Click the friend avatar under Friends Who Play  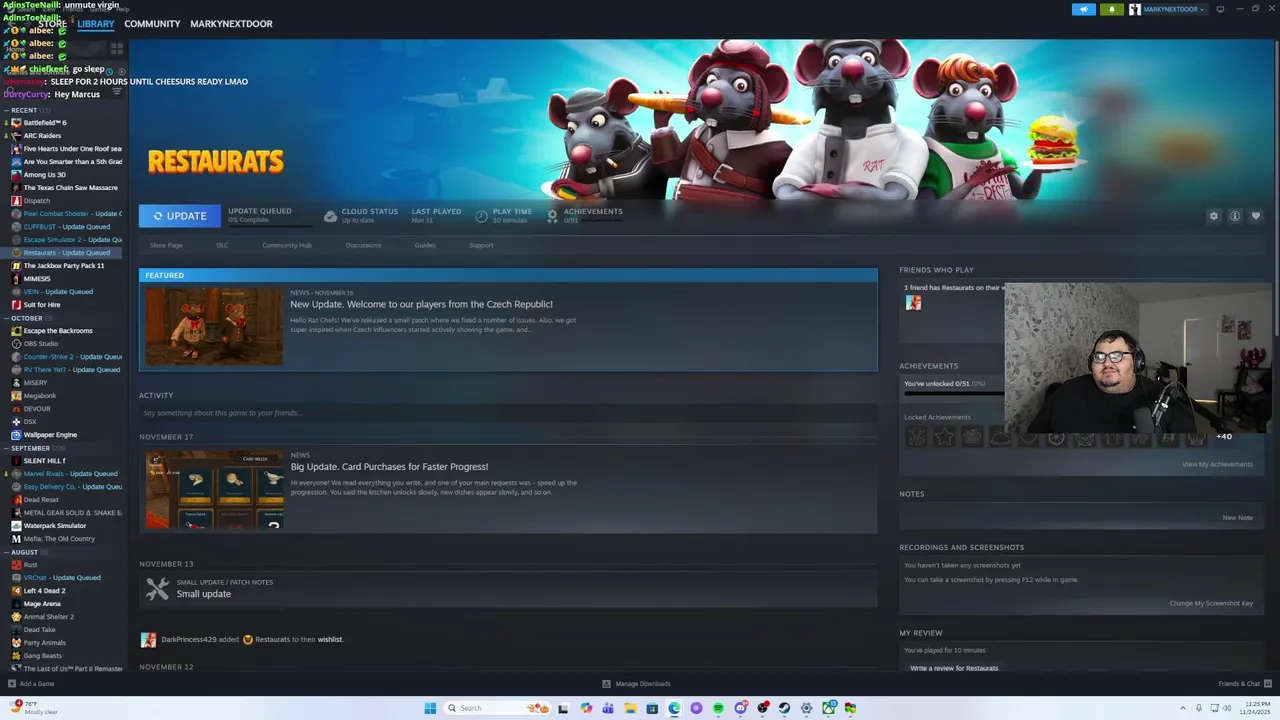[913, 302]
